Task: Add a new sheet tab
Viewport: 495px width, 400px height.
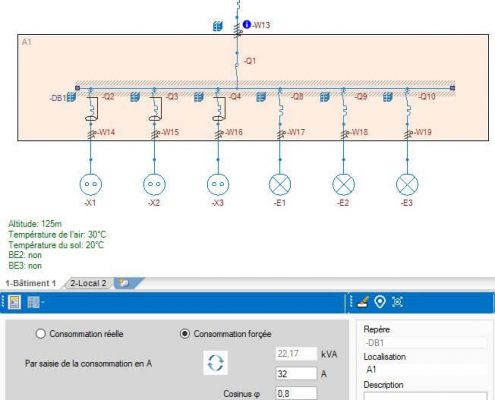Action: [125, 283]
